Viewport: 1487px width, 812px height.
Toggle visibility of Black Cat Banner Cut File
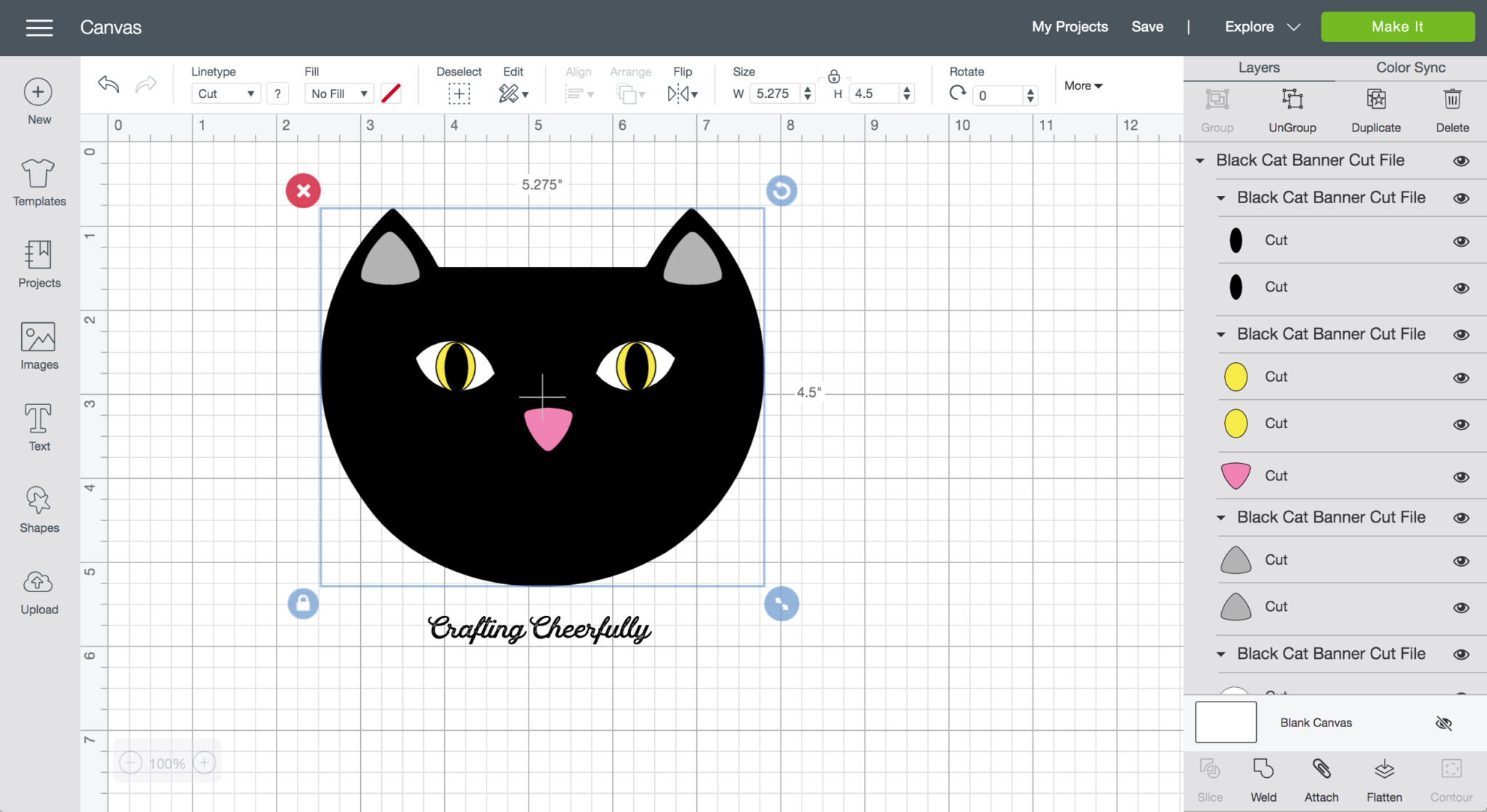1461,160
